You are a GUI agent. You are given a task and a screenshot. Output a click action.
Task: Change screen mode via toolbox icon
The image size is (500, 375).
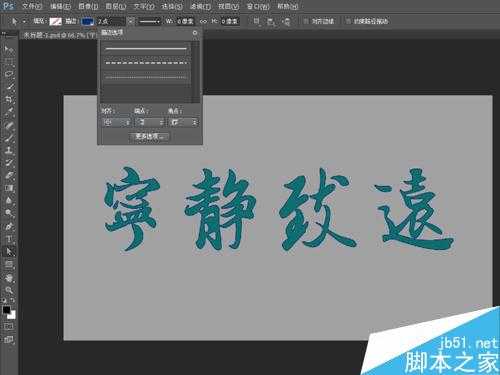pyautogui.click(x=9, y=340)
